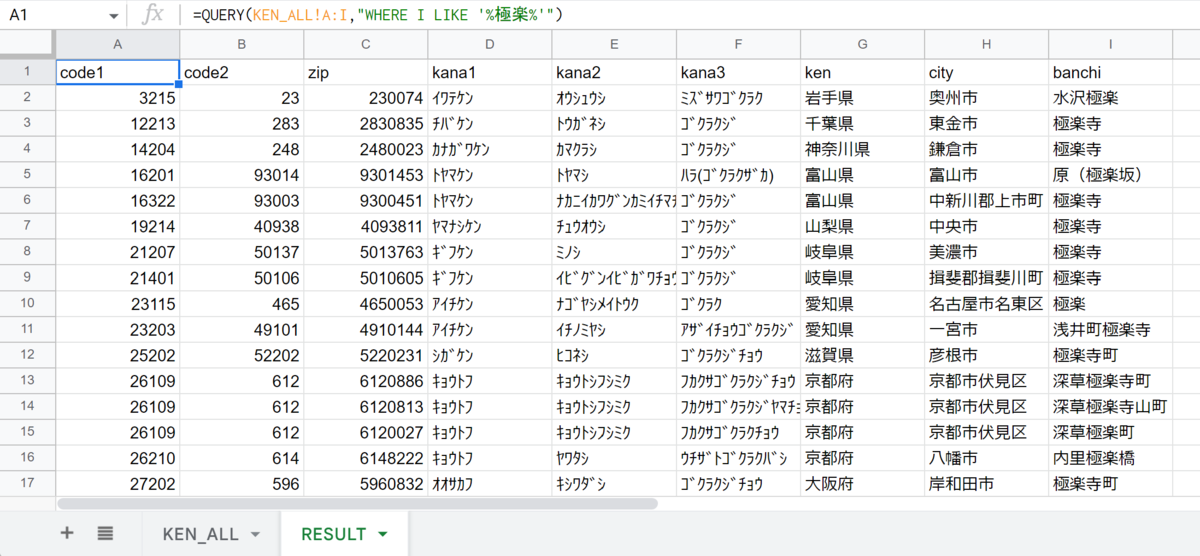Click the 水沢極楽 cell
Image resolution: width=1200 pixels, height=556 pixels.
pos(1110,98)
